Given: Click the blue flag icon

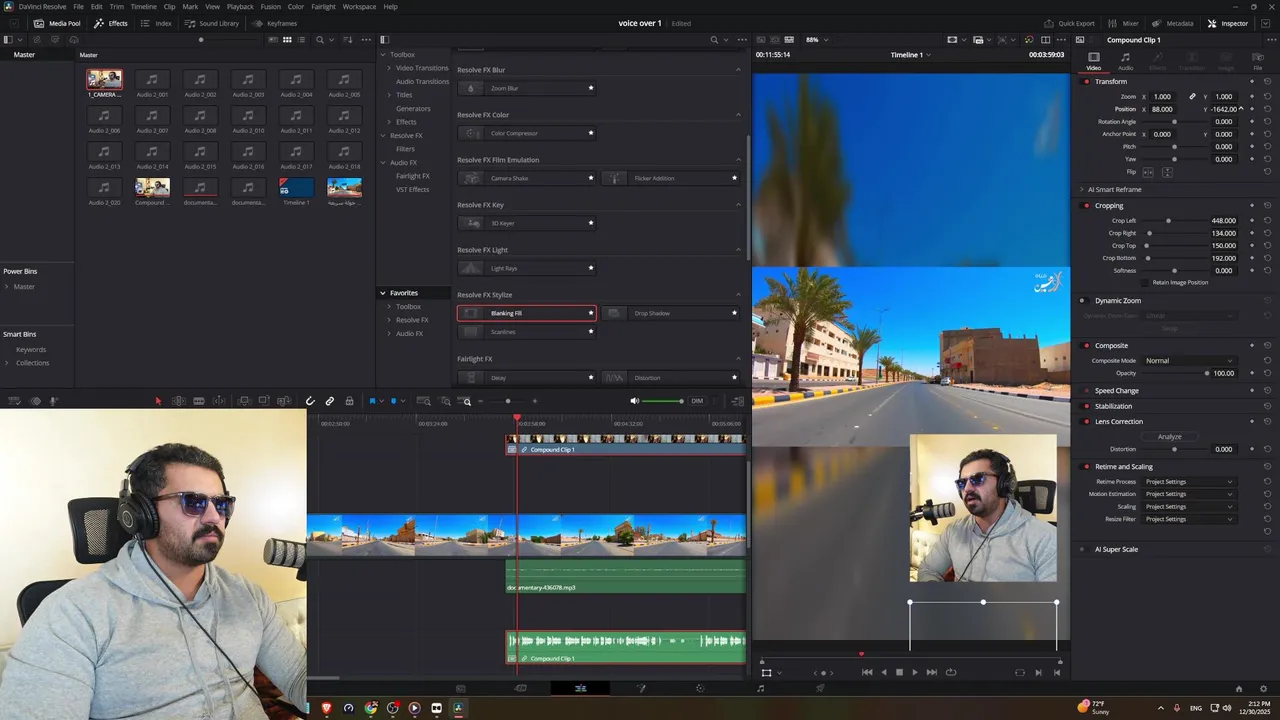Looking at the screenshot, I should (x=372, y=401).
